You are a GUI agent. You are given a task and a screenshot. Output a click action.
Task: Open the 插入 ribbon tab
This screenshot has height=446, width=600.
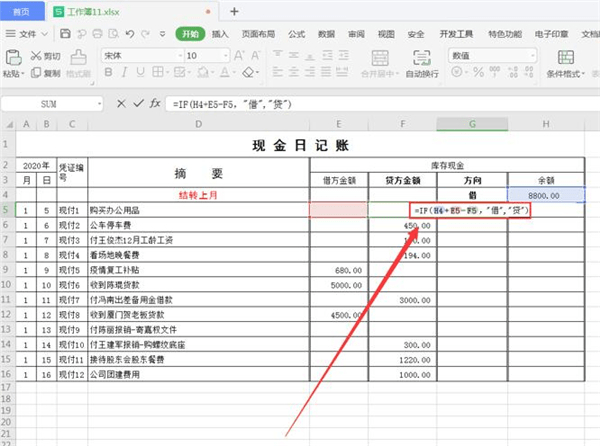220,34
